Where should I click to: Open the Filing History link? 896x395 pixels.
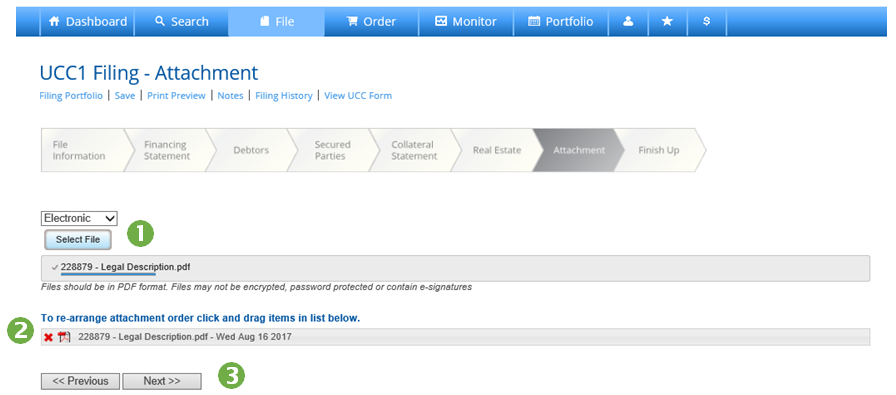point(283,96)
